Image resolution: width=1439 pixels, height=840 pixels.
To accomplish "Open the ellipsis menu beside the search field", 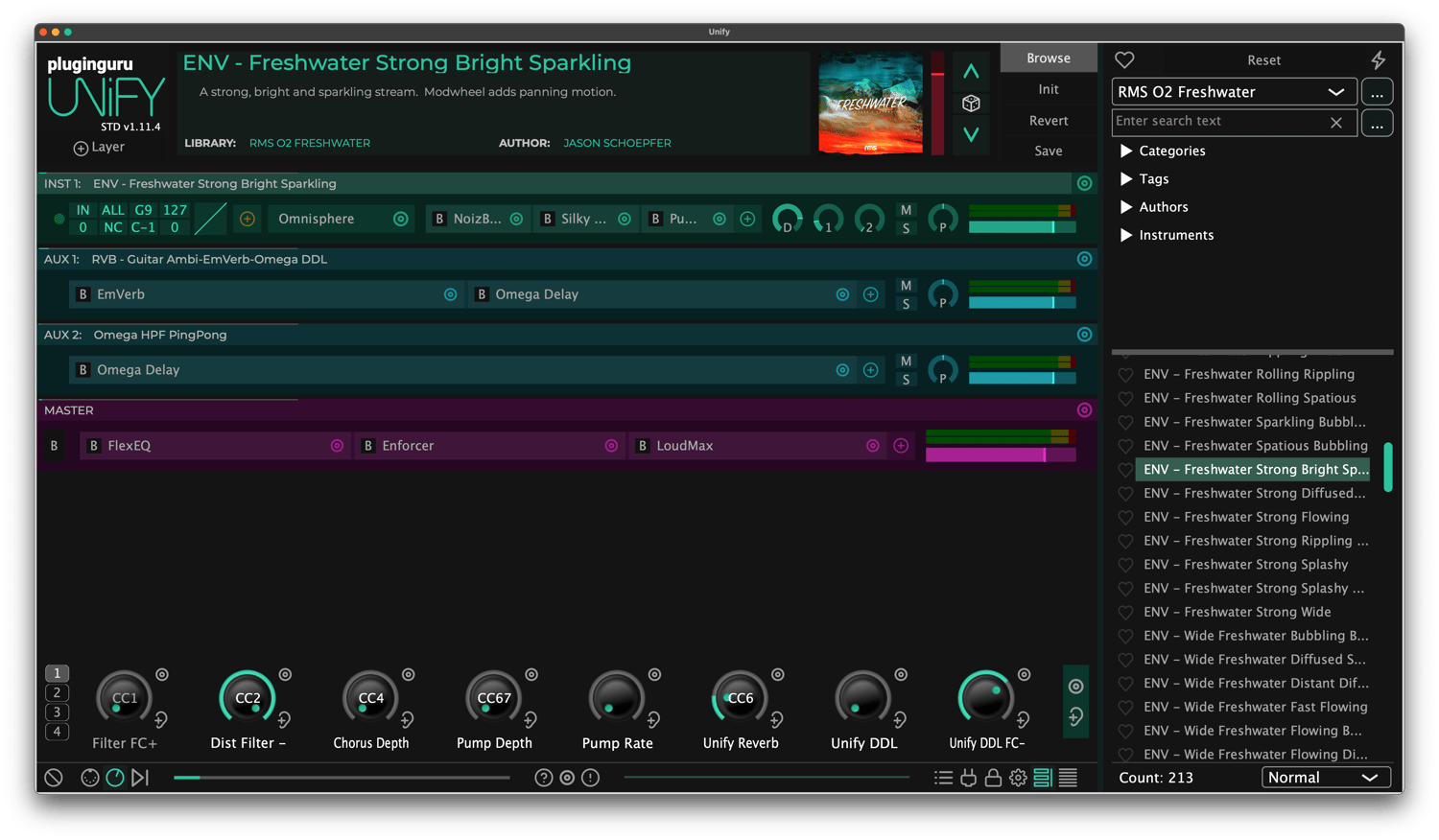I will pos(1377,123).
